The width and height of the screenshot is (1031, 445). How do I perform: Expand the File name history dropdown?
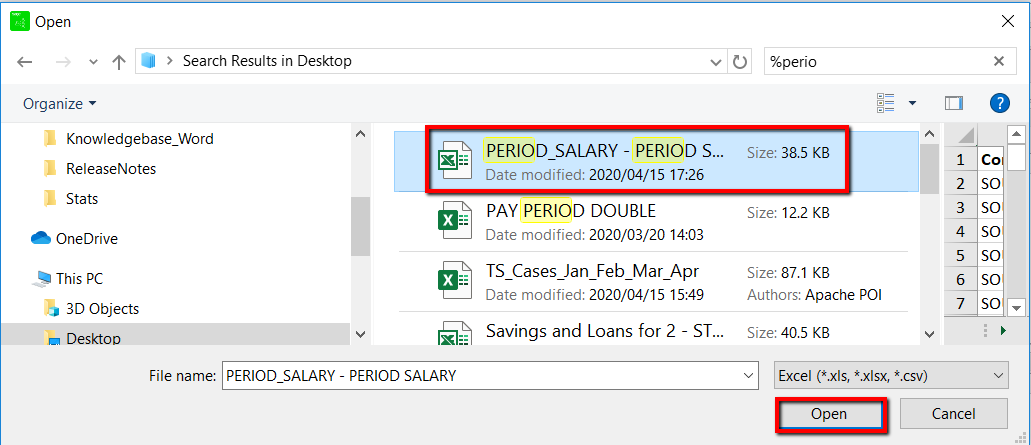click(748, 376)
